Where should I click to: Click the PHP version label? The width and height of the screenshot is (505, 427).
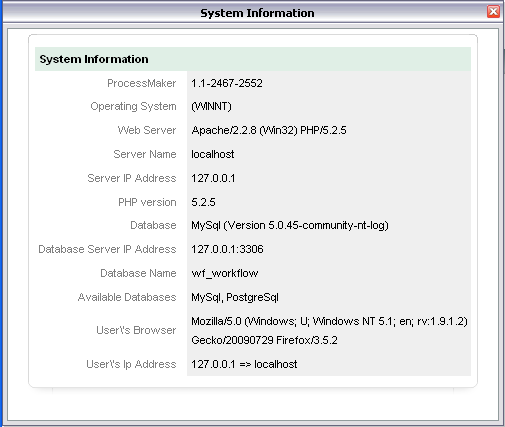pyautogui.click(x=147, y=202)
